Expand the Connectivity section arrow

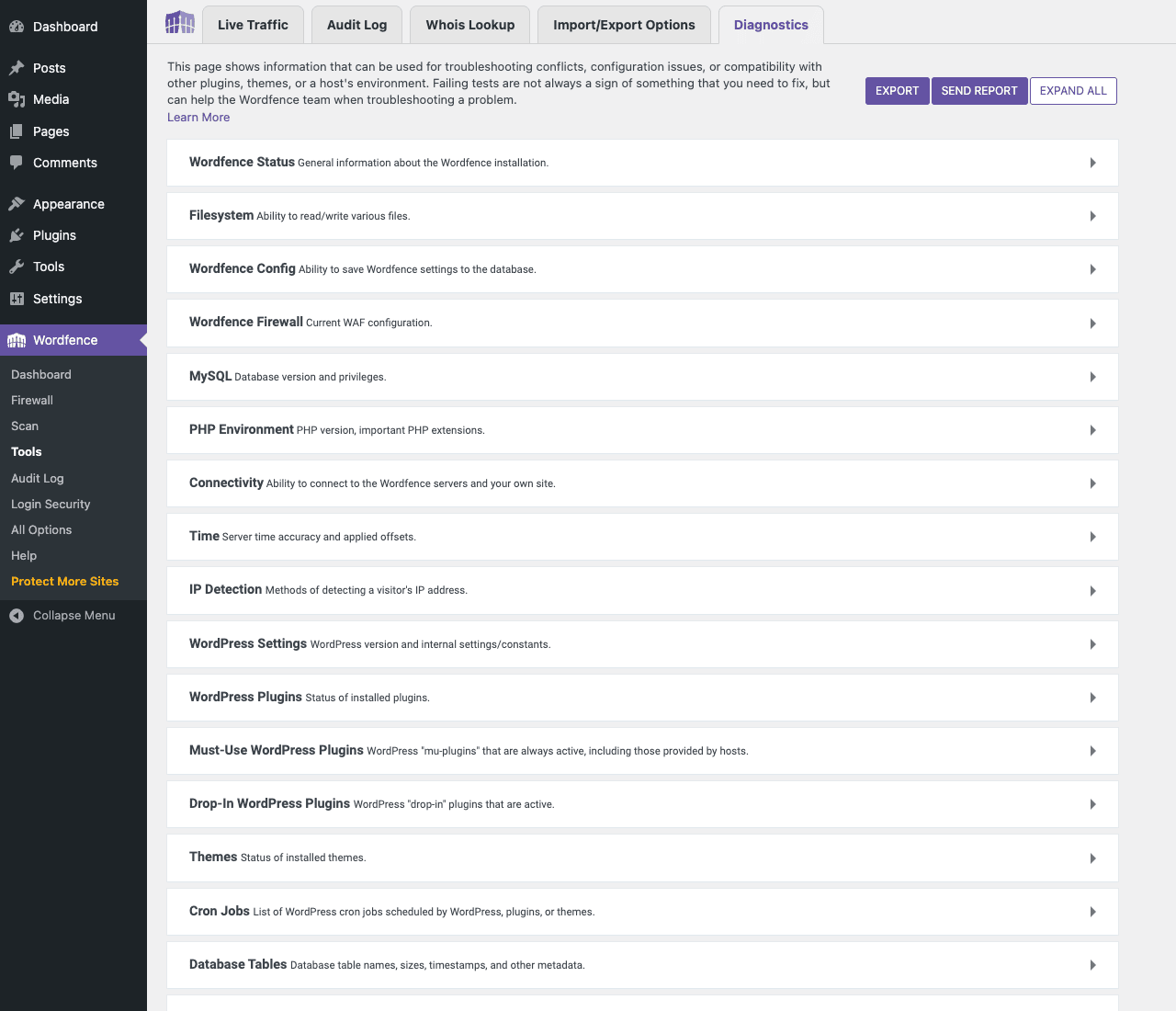tap(1093, 483)
